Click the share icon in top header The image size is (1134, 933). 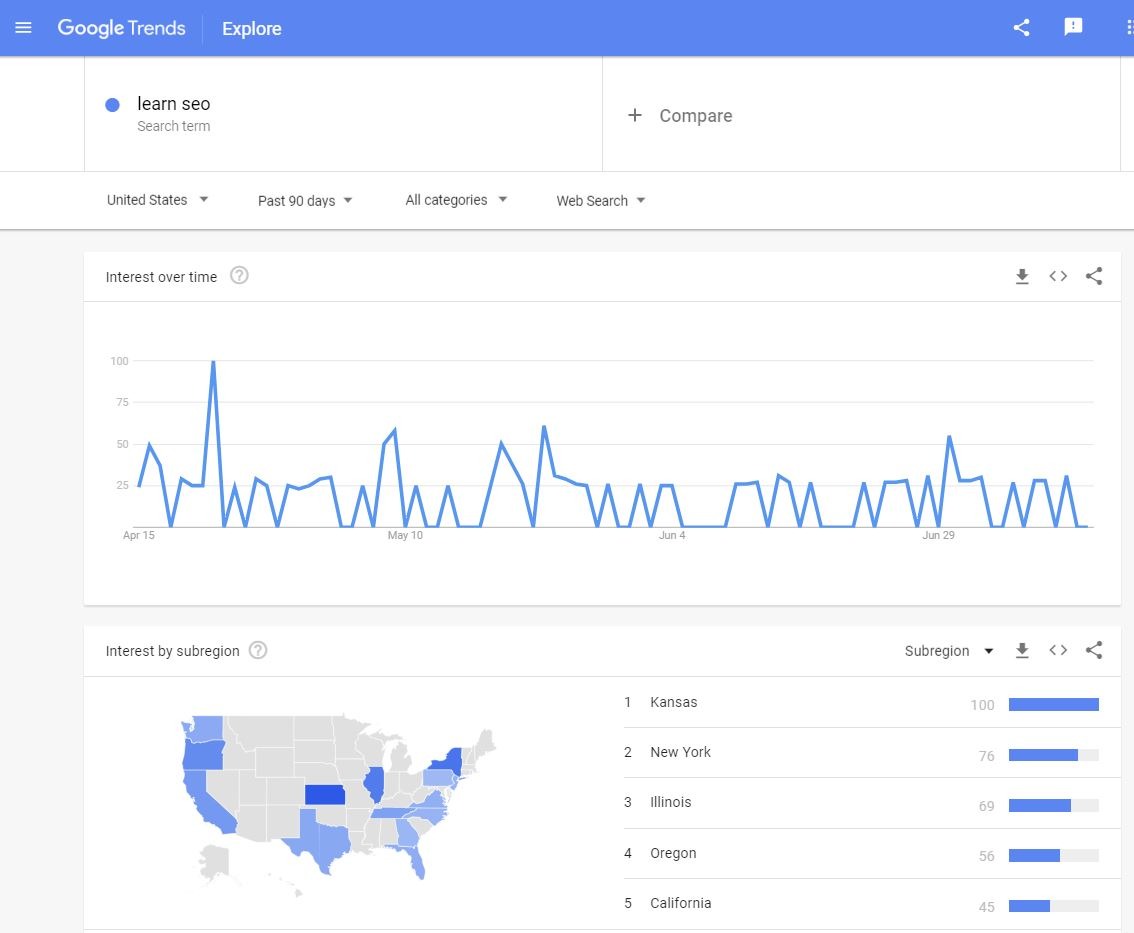1021,28
